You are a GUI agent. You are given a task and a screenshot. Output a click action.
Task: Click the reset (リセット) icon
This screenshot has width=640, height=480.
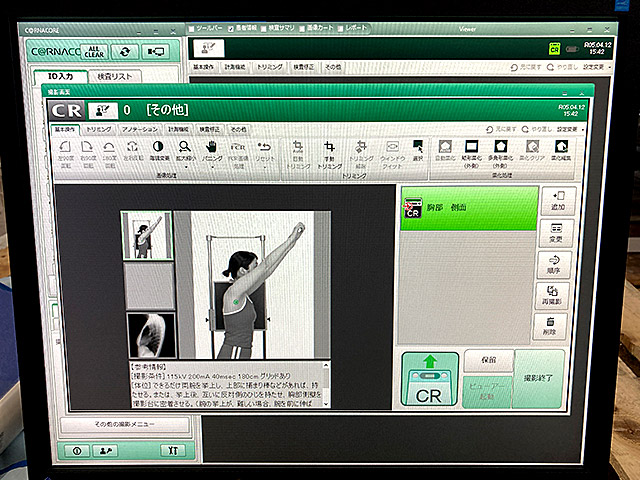click(264, 147)
